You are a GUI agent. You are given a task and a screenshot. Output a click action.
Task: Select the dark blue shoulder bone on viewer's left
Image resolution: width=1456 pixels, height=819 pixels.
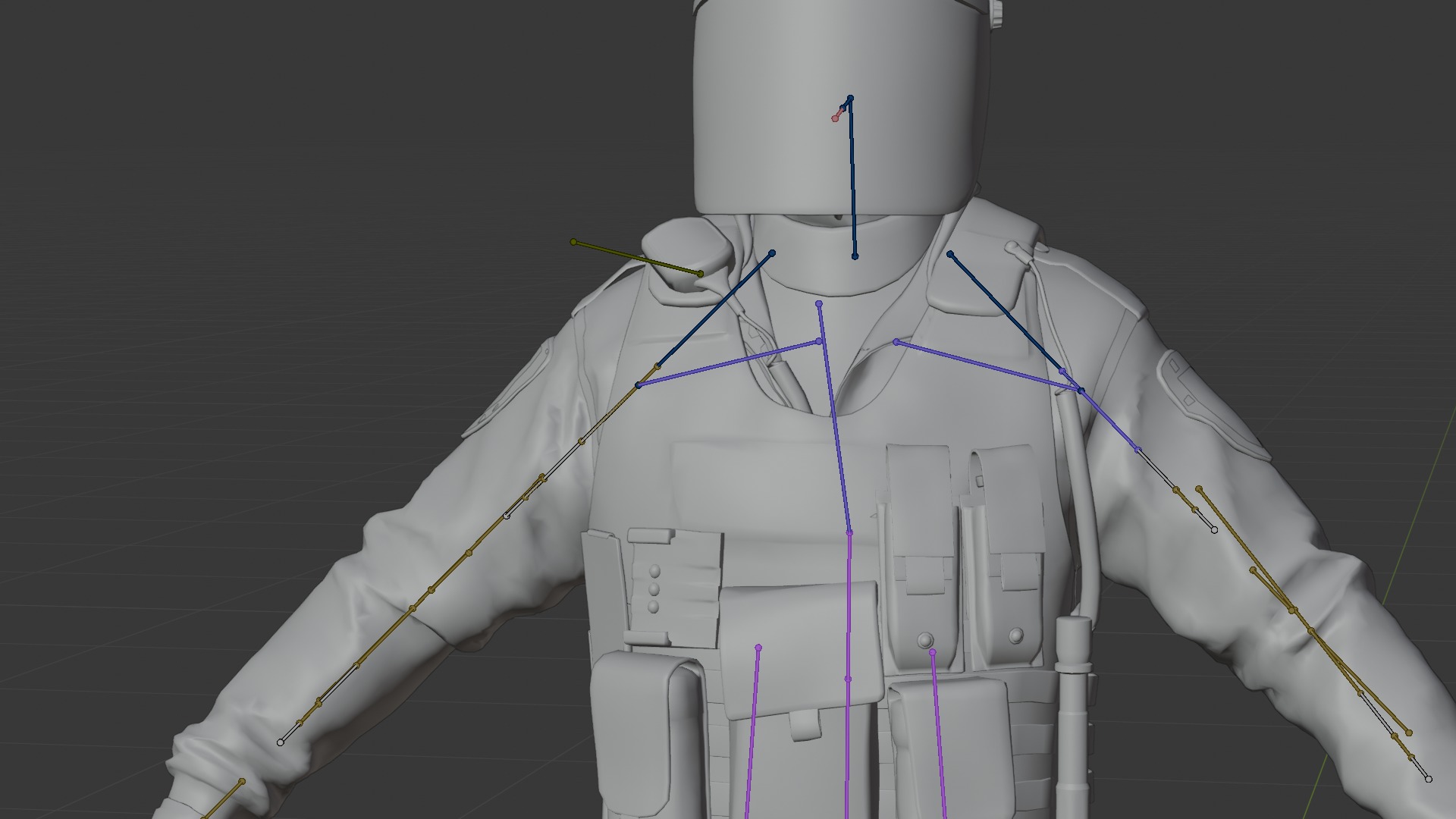coord(714,309)
